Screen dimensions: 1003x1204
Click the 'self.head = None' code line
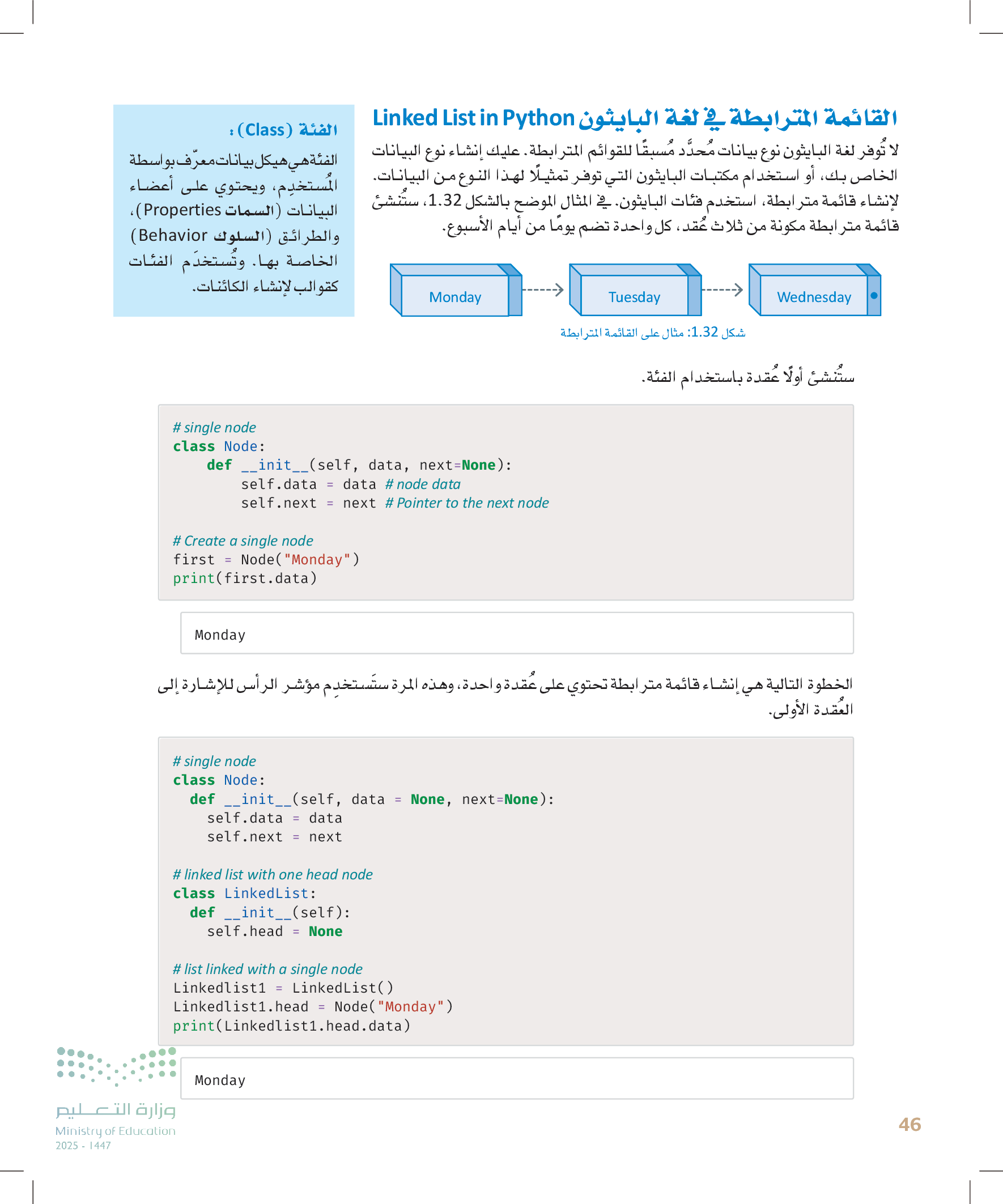pyautogui.click(x=274, y=931)
